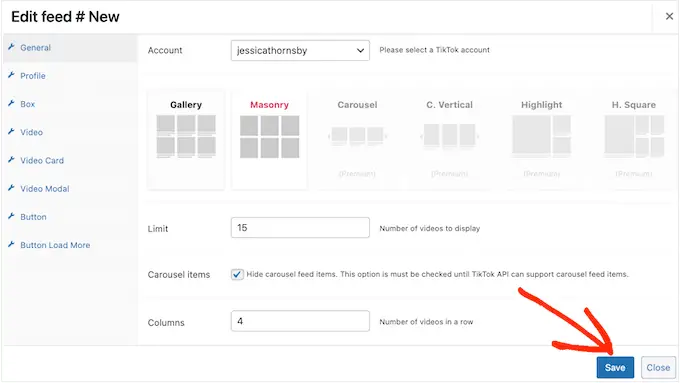The height and width of the screenshot is (383, 680).
Task: Click the Columns input field showing 4
Action: (300, 321)
